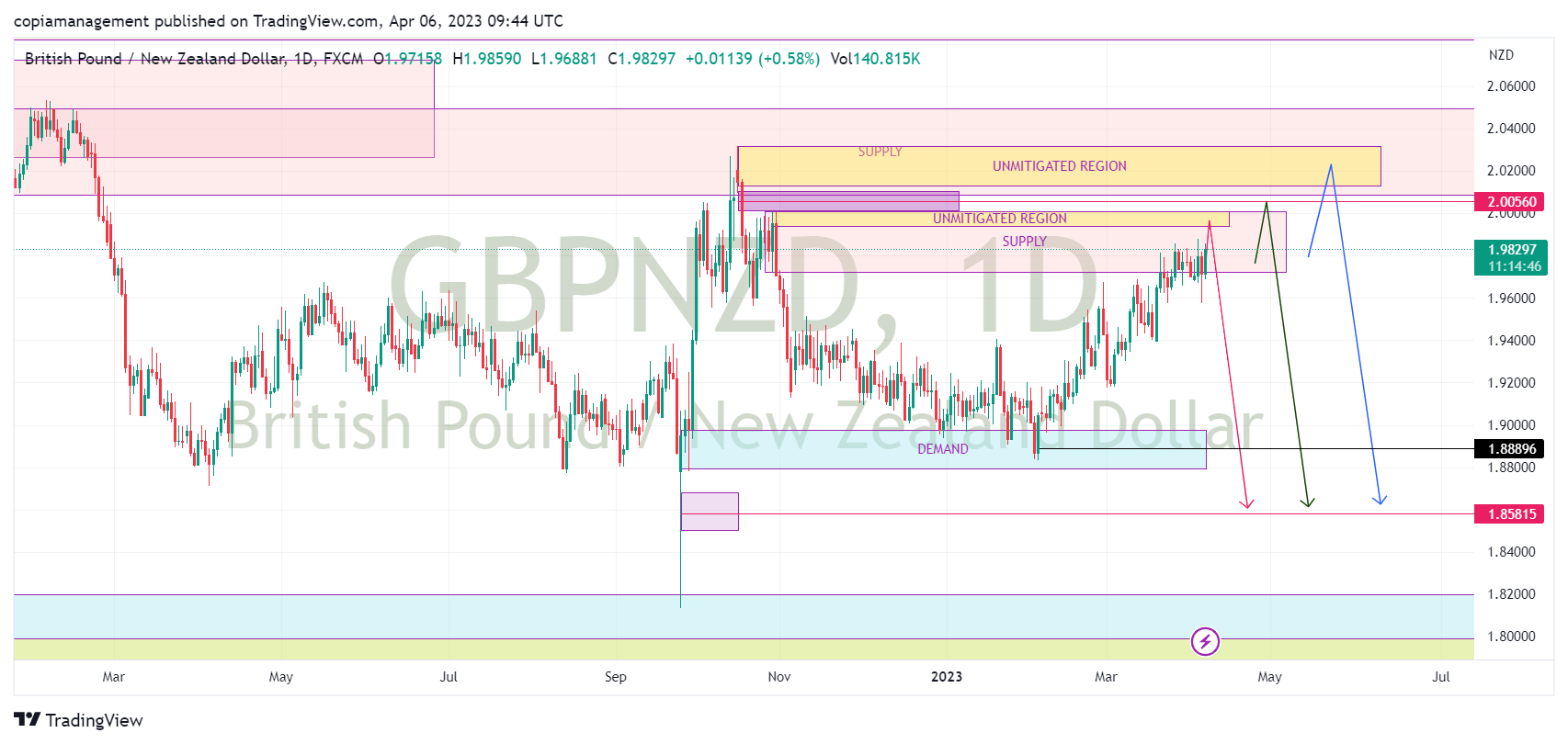Click the British Pound / New Zealand Dollar title
This screenshot has width=1568, height=744.
point(154,59)
